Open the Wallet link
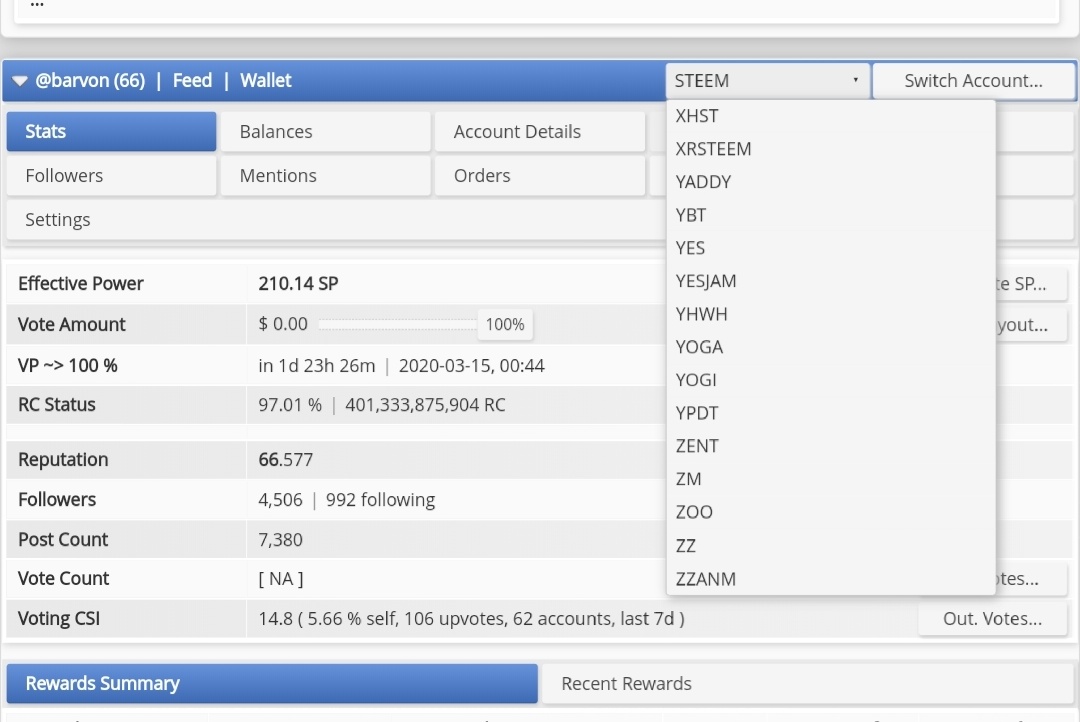 [x=266, y=81]
